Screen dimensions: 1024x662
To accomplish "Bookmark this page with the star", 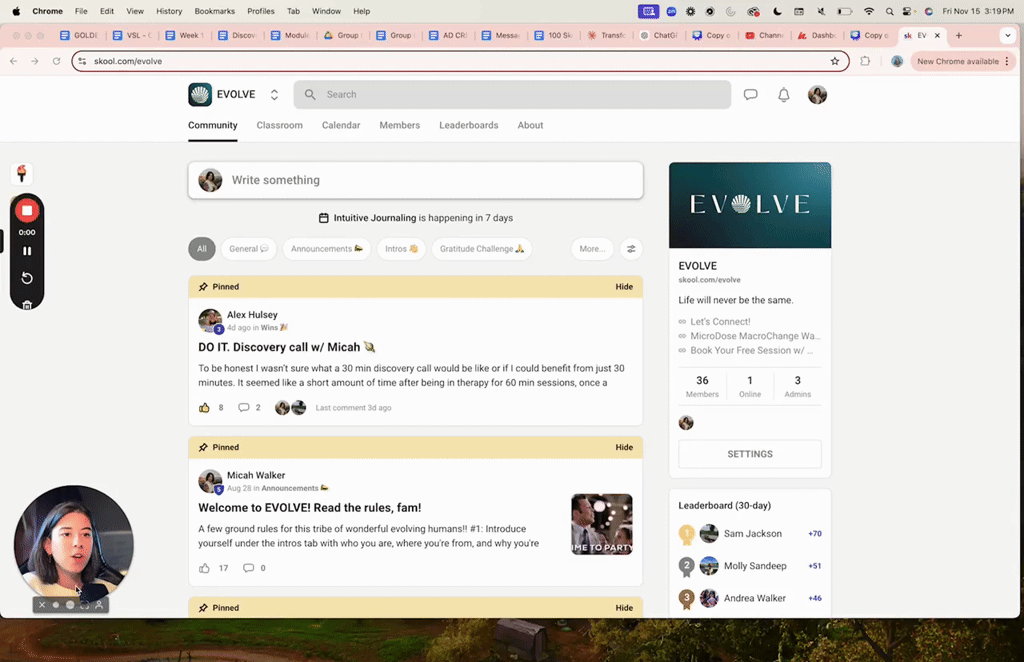I will point(835,61).
